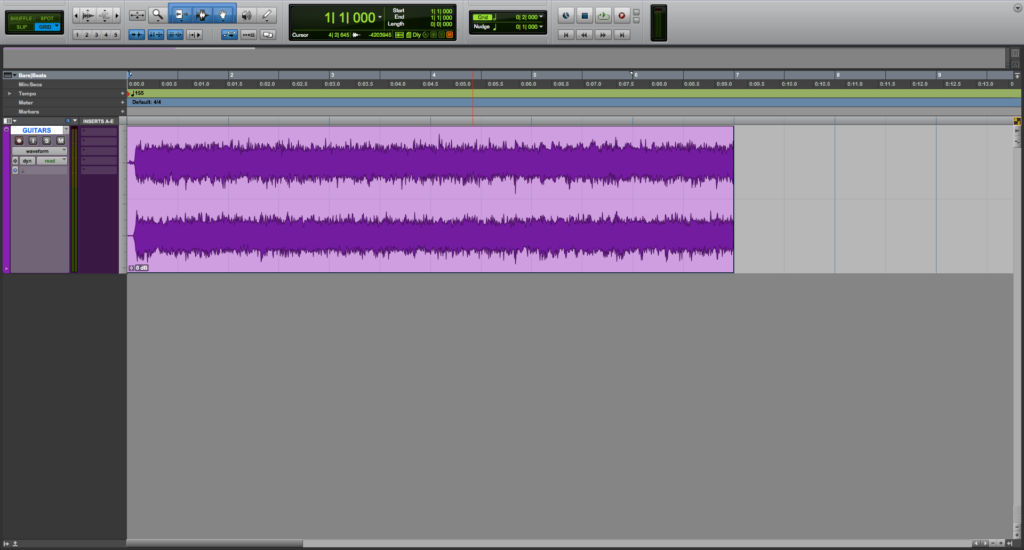The height and width of the screenshot is (550, 1024).
Task: Recall zoom preset 4
Action: coord(106,35)
